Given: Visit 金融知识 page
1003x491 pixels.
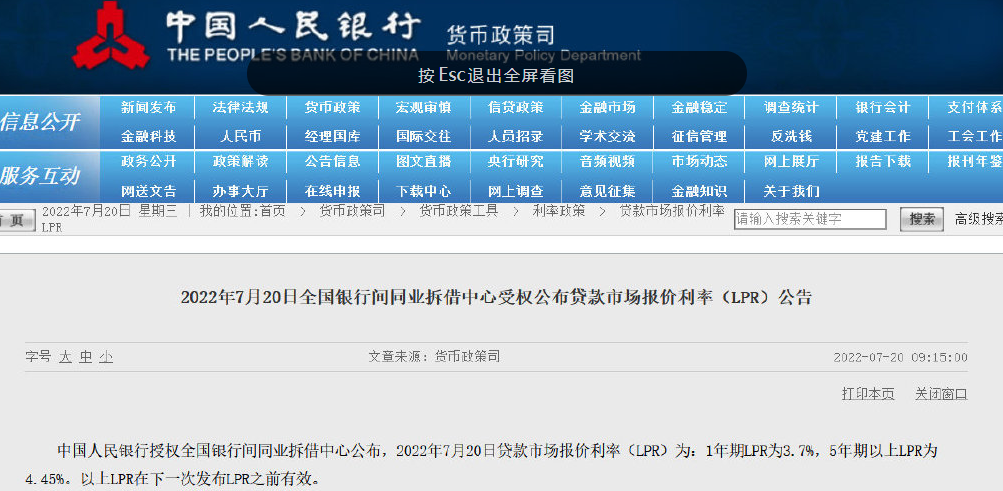Looking at the screenshot, I should click(x=699, y=191).
